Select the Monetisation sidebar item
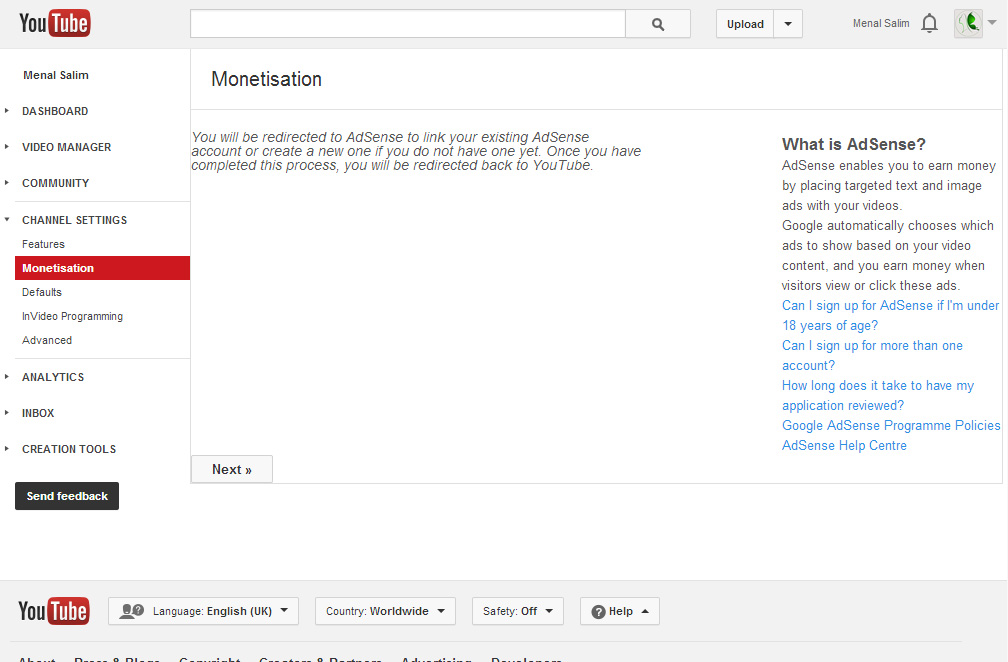 (x=102, y=268)
